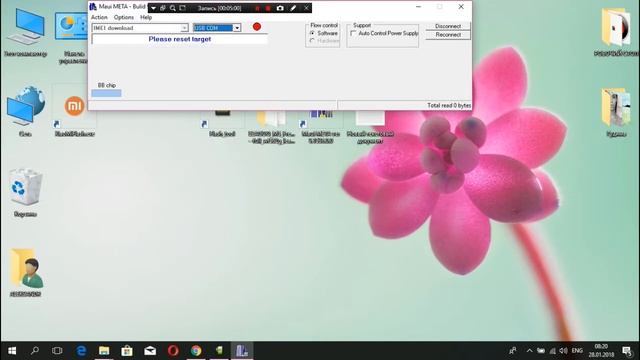Open Microsoft Store from the taskbar
Image resolution: width=640 pixels, height=360 pixels.
click(127, 351)
